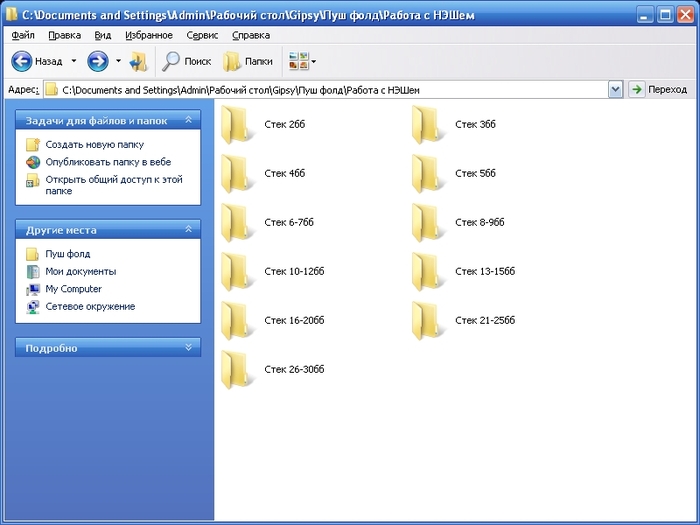Image resolution: width=700 pixels, height=525 pixels.
Task: Expand the address bar dropdown
Action: 616,90
